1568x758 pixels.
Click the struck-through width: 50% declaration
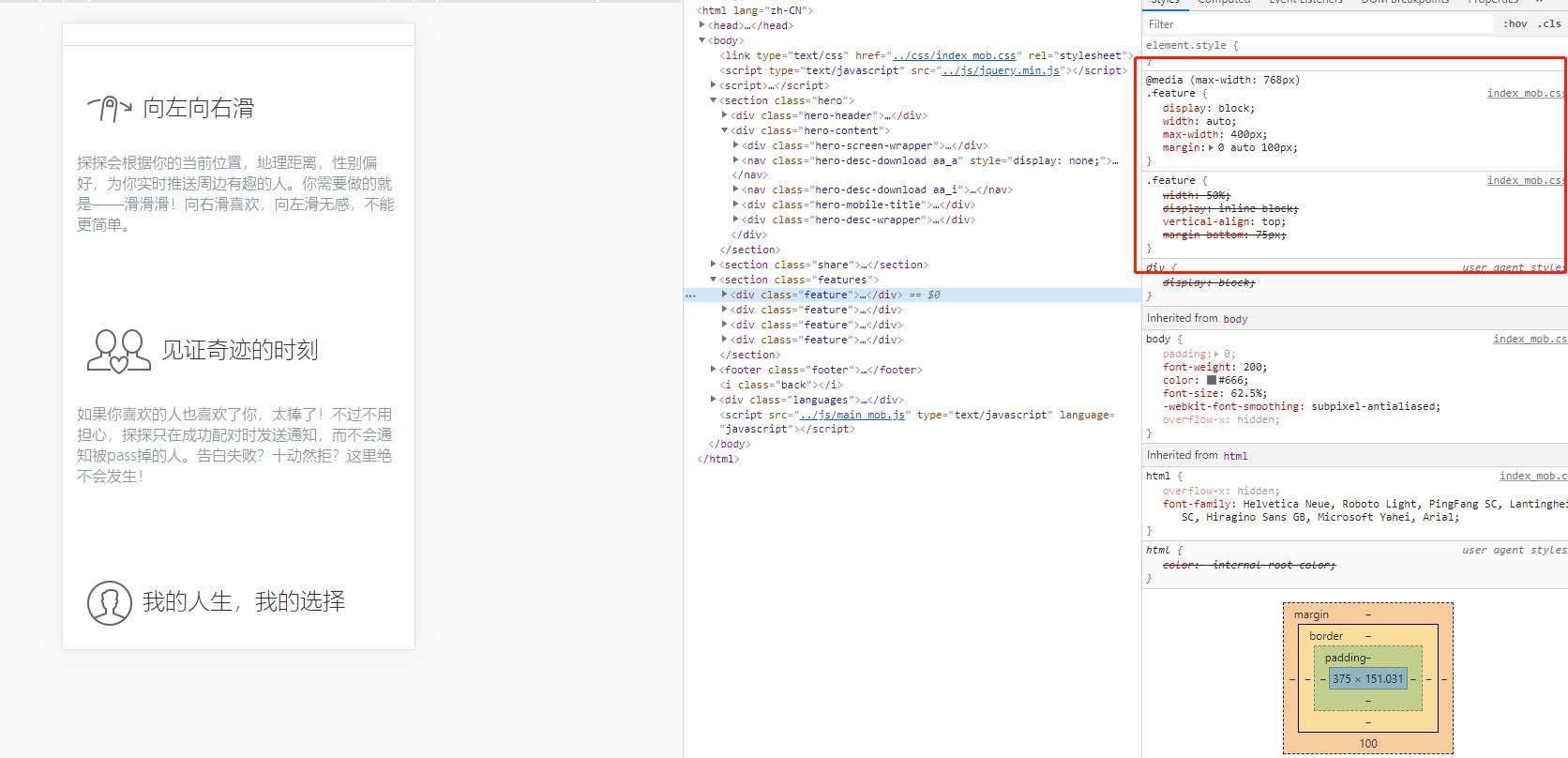(1197, 196)
